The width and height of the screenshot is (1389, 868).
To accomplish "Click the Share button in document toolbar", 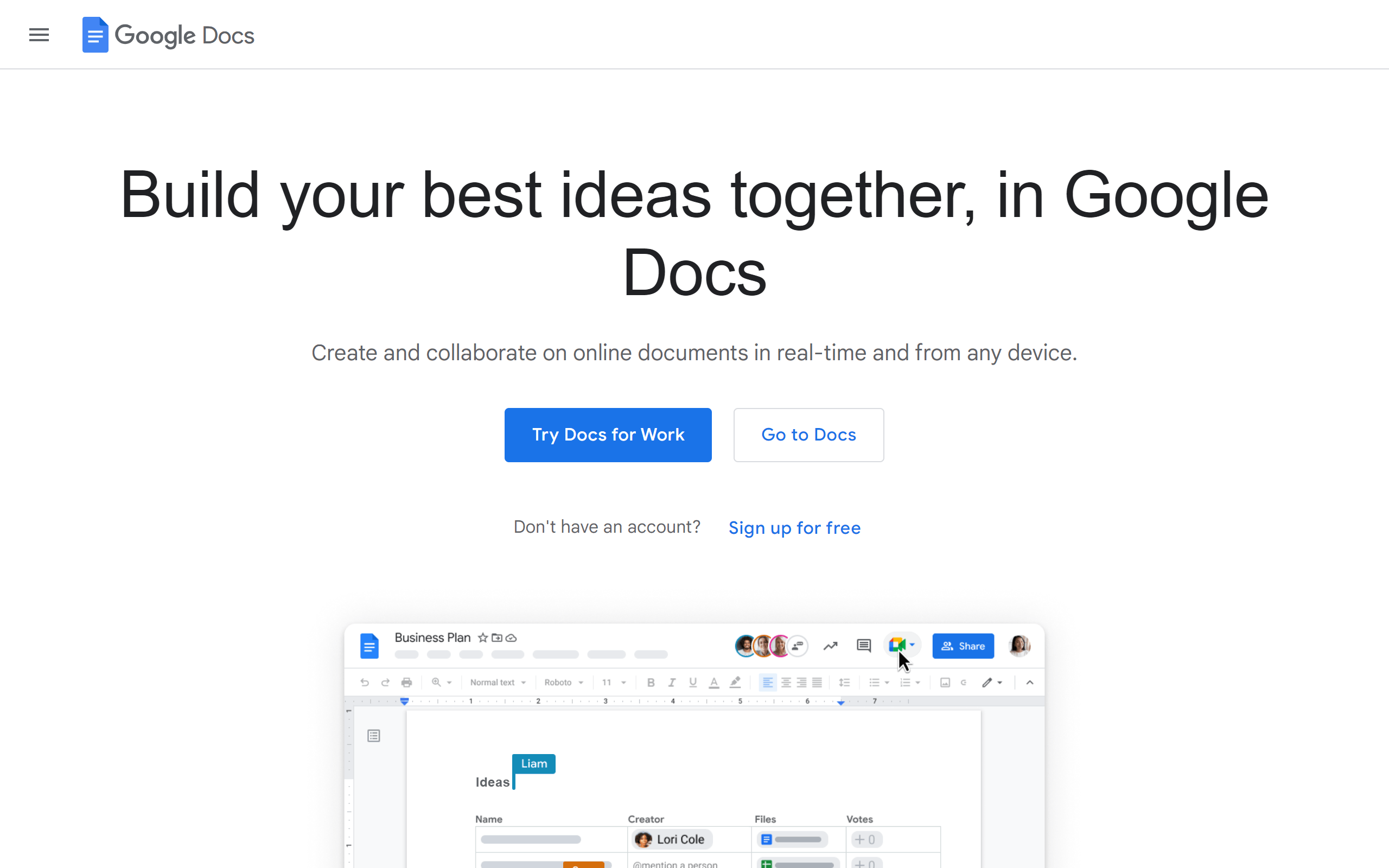I will pyautogui.click(x=963, y=645).
